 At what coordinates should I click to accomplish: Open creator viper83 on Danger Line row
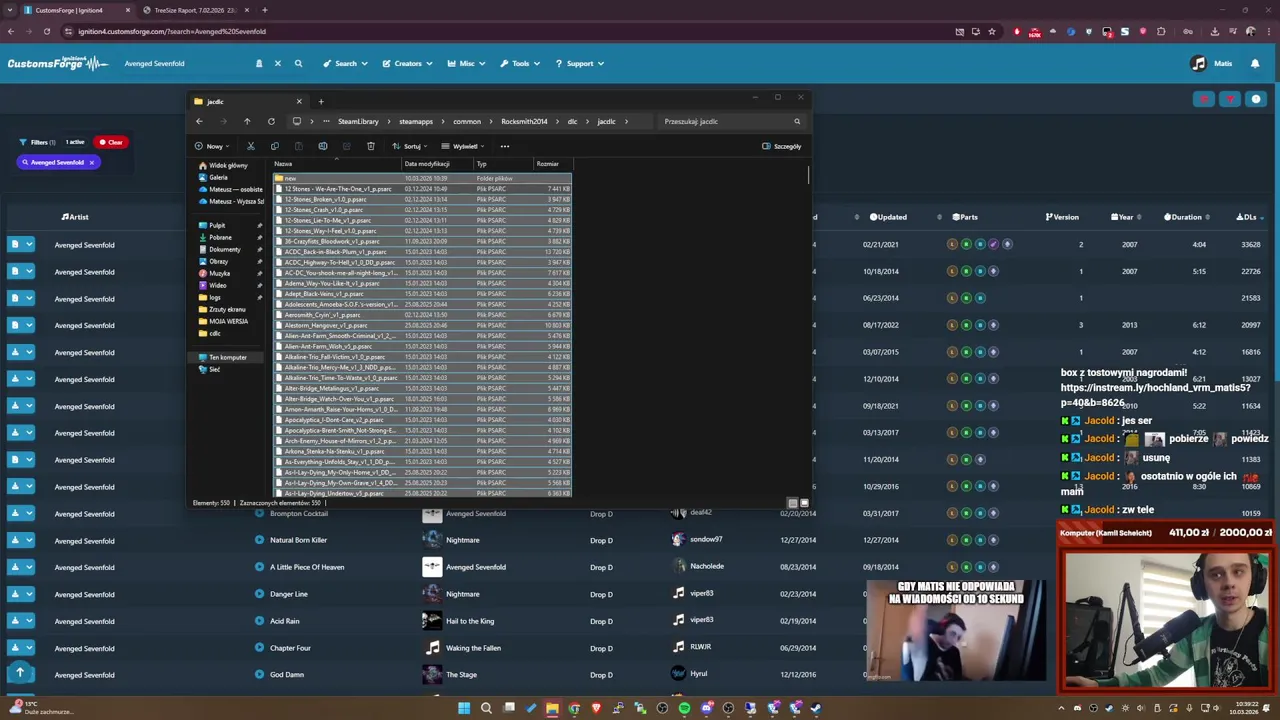[701, 594]
